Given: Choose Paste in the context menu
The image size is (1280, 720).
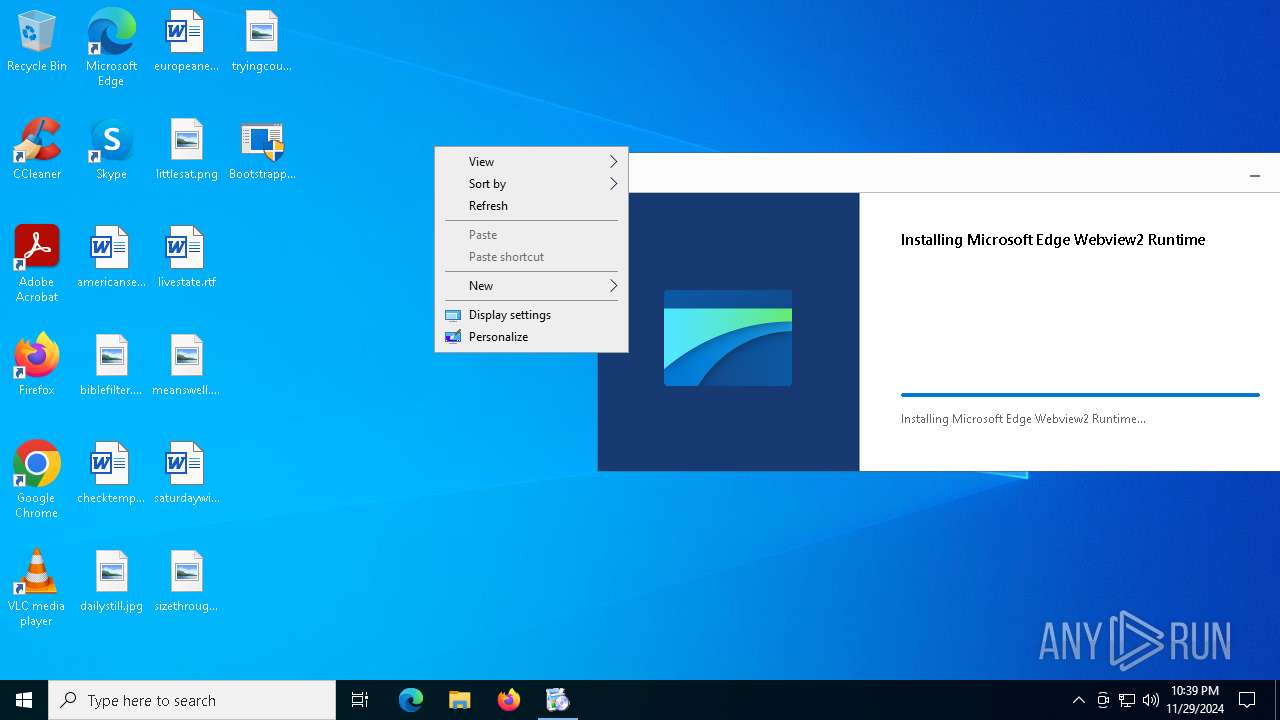Looking at the screenshot, I should [x=531, y=235].
